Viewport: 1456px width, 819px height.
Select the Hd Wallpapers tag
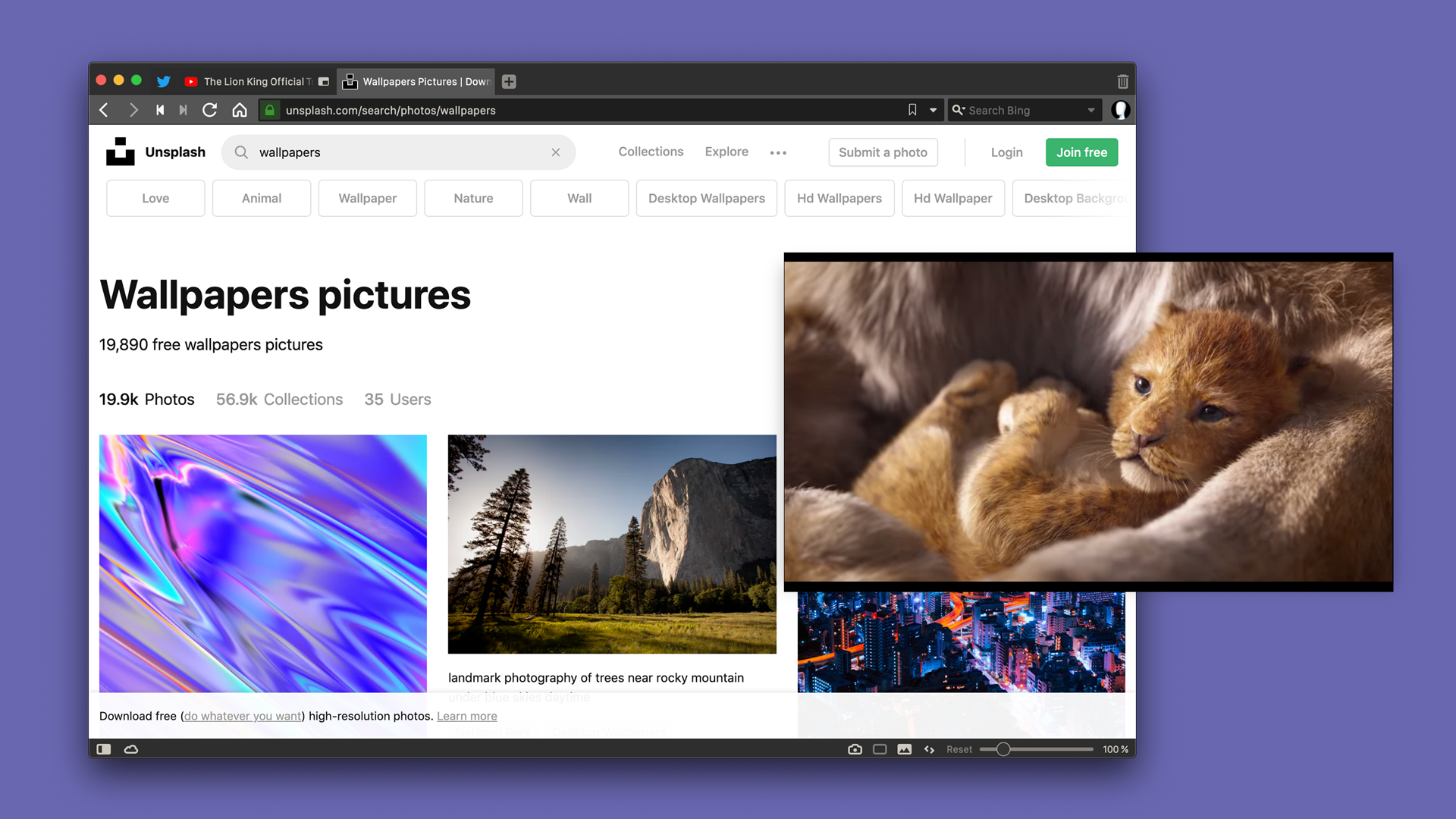[839, 198]
